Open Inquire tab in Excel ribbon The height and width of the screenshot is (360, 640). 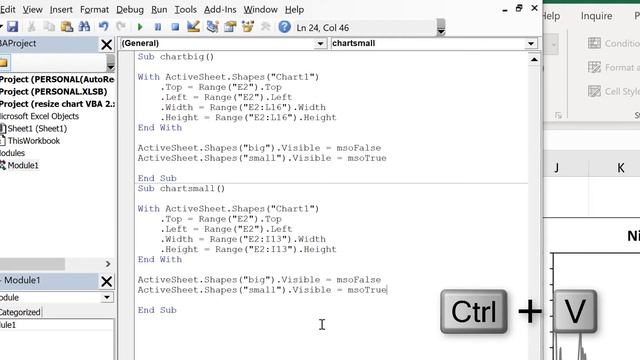(x=596, y=16)
